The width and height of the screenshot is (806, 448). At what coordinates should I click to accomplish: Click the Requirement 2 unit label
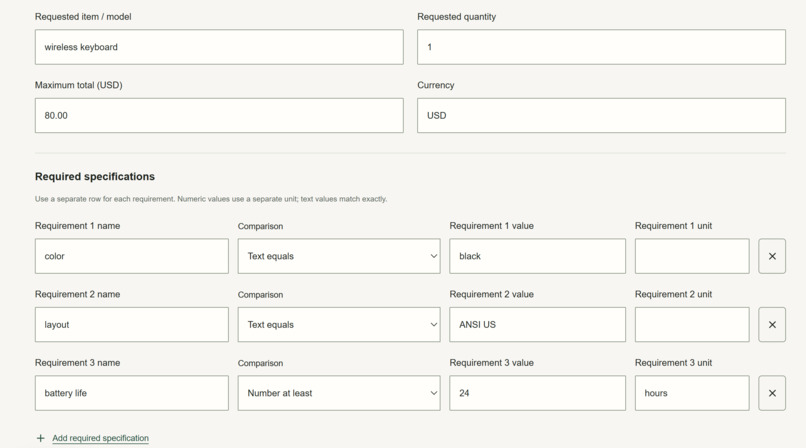(x=673, y=294)
